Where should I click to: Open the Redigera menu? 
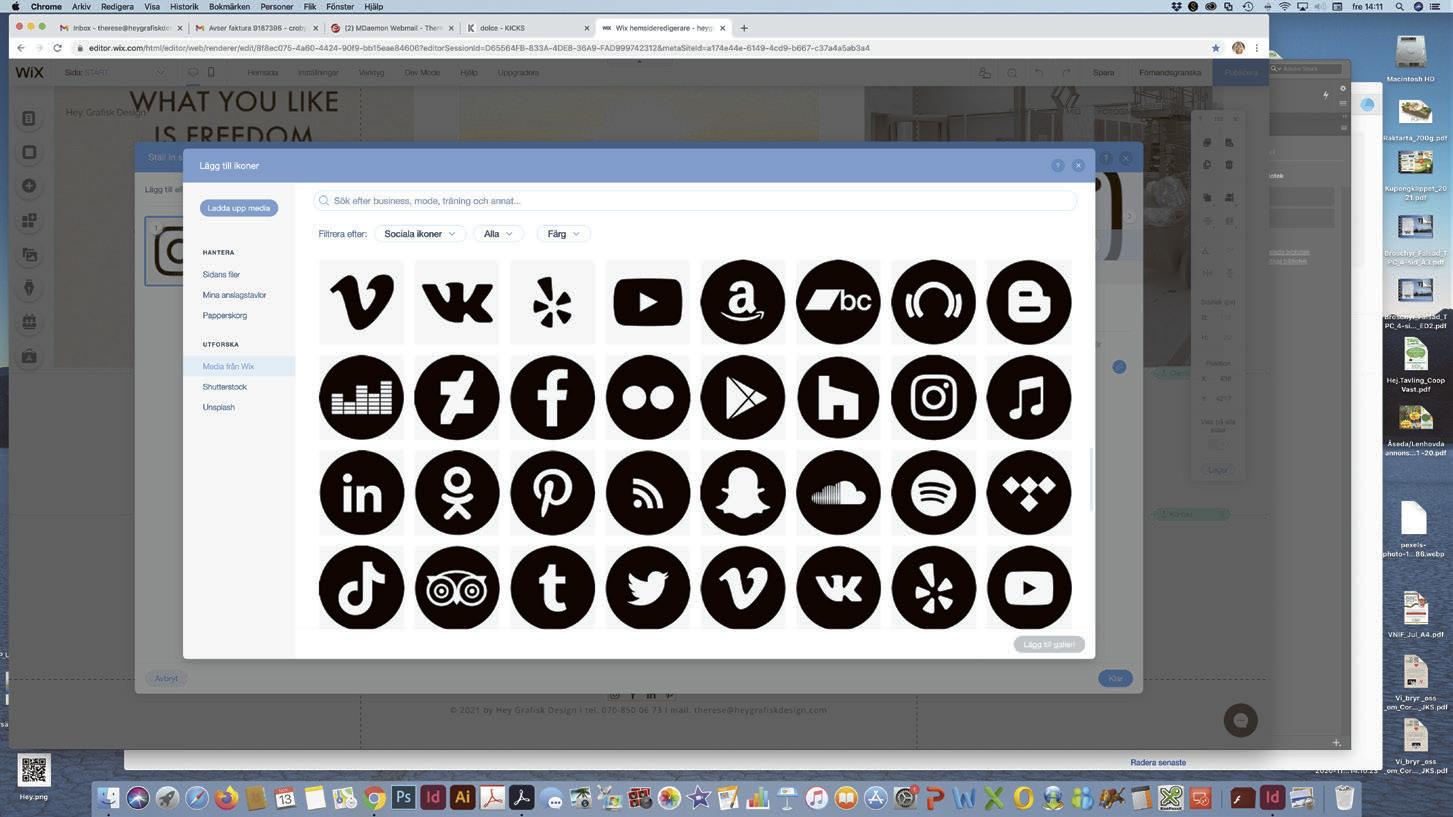[x=117, y=6]
